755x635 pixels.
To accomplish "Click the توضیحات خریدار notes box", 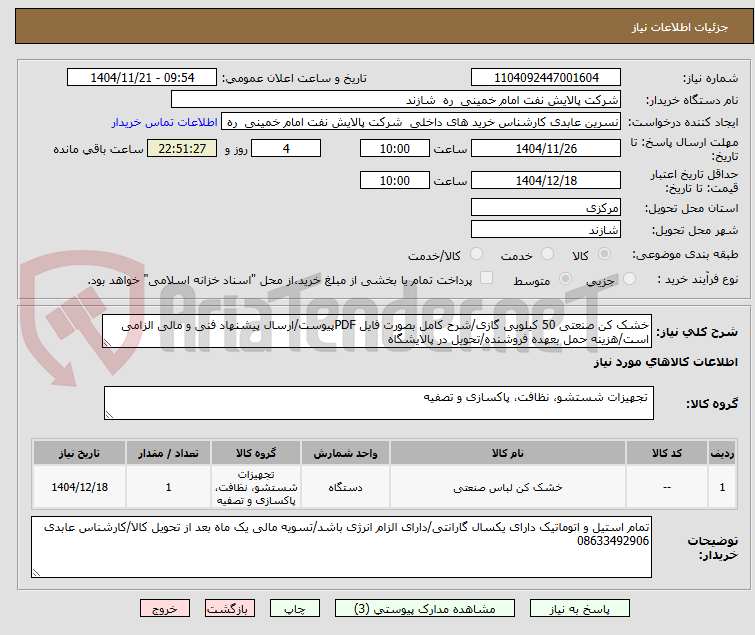I will coord(341,547).
